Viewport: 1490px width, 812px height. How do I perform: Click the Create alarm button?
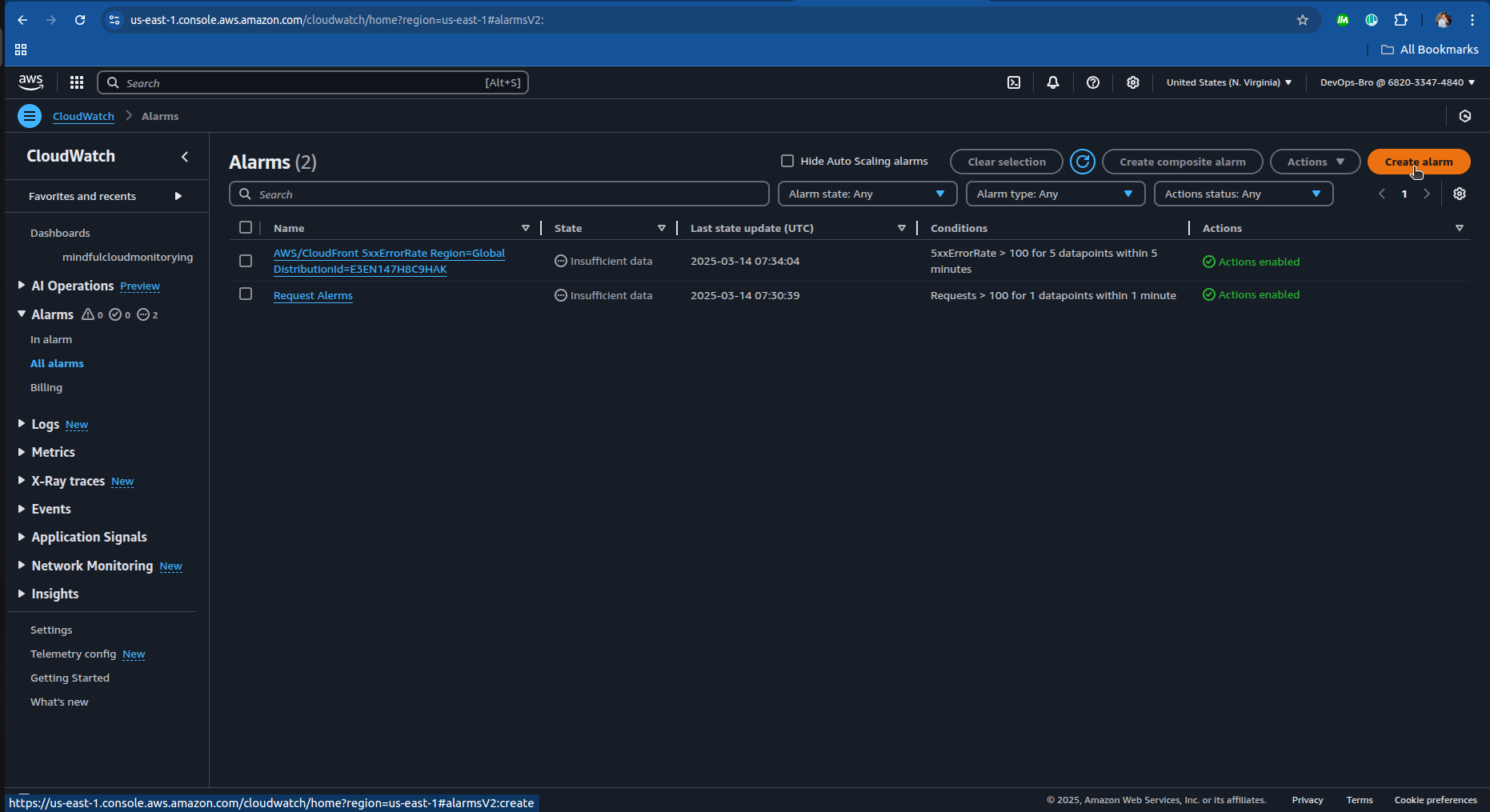tap(1419, 162)
